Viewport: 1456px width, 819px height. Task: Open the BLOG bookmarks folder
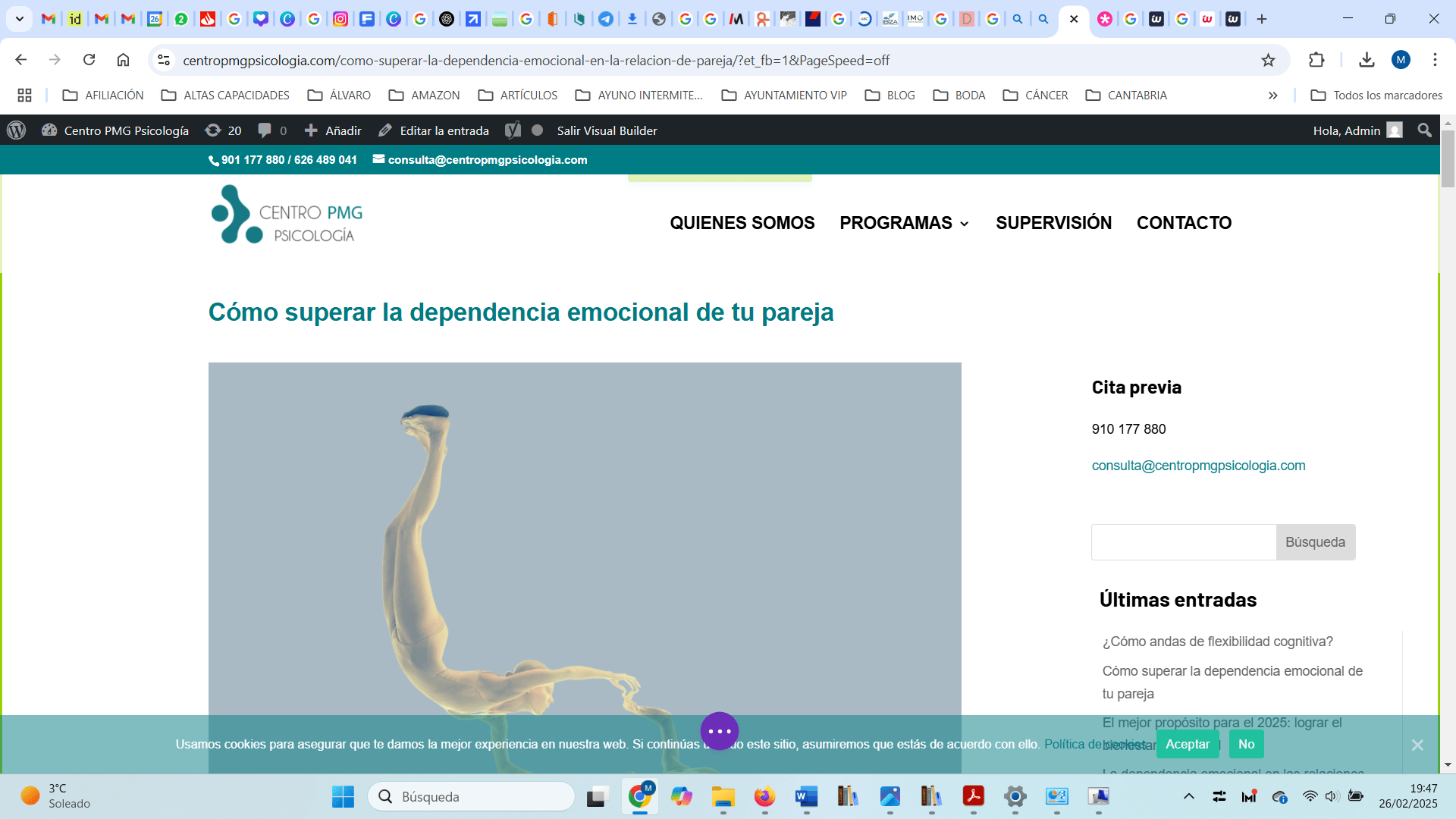tap(890, 95)
